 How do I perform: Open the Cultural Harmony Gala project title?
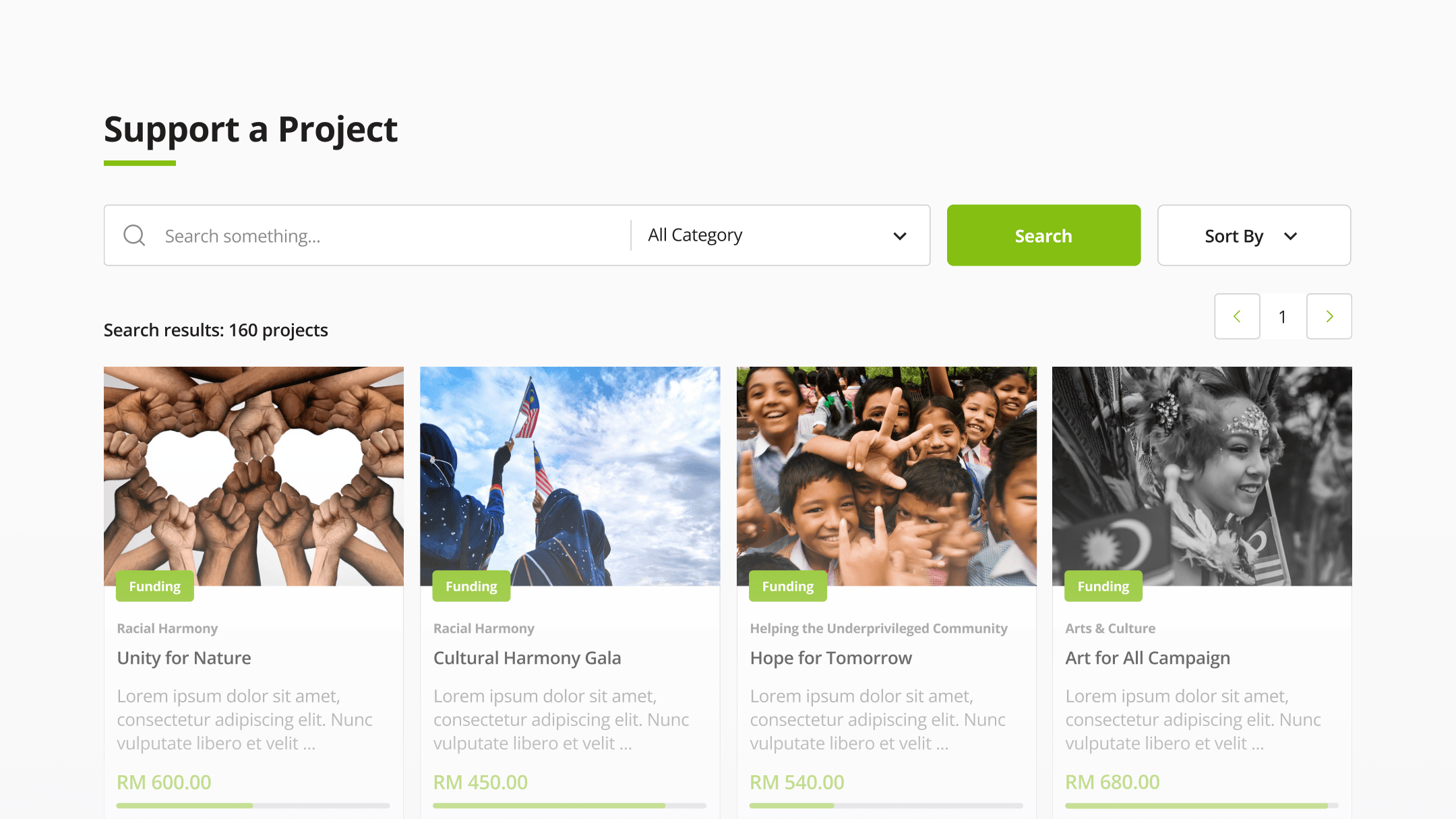coord(527,658)
